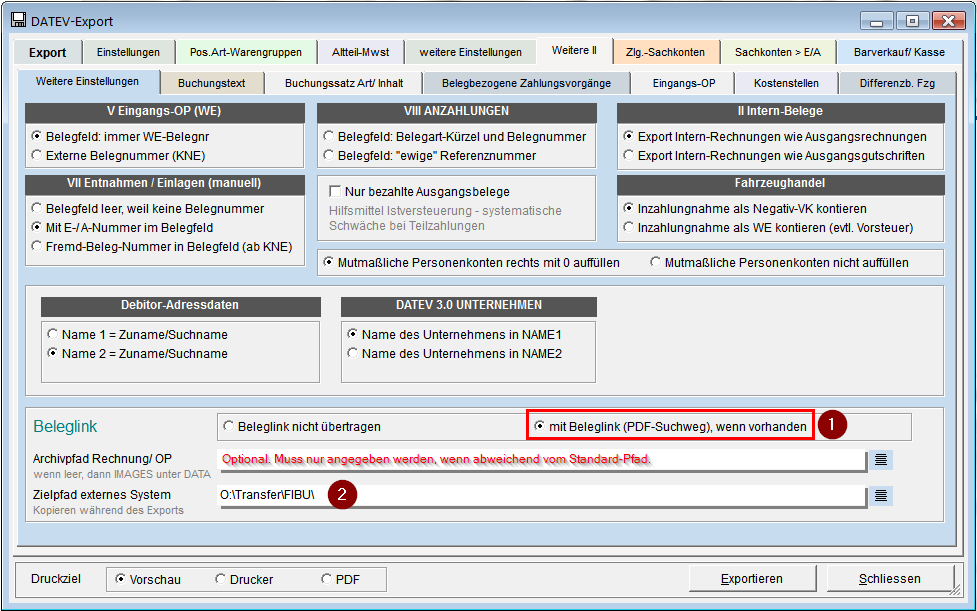Viewport: 977px width, 611px height.
Task: Select 'Mit E-/ A-Nummer im Belegfeld'
Action: [123, 228]
